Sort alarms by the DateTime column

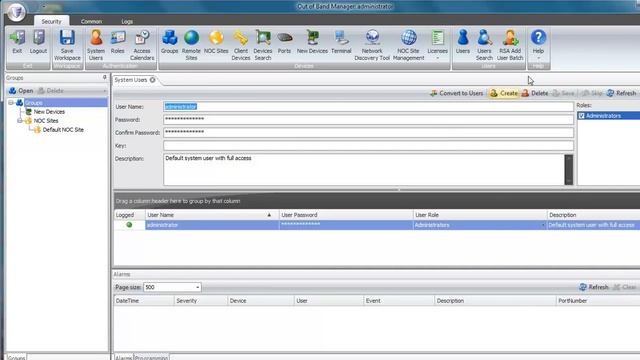144,301
